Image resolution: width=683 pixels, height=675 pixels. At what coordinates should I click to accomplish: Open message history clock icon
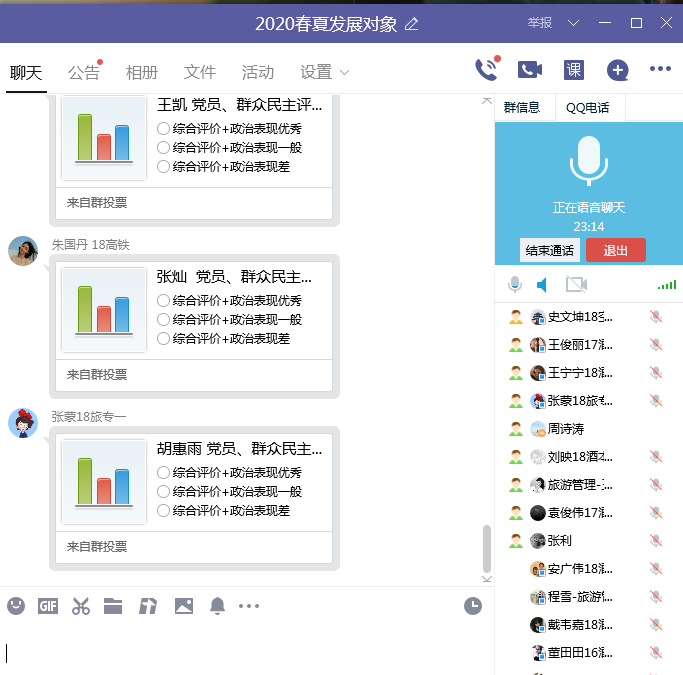tap(473, 605)
